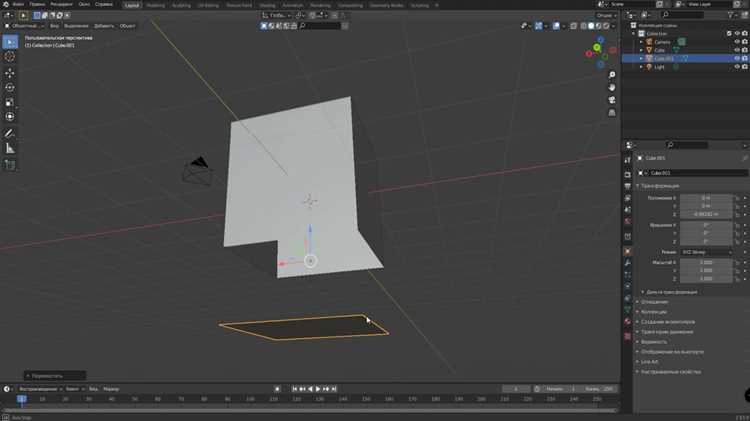The width and height of the screenshot is (750, 421).
Task: Expand the Relations panel
Action: (654, 302)
